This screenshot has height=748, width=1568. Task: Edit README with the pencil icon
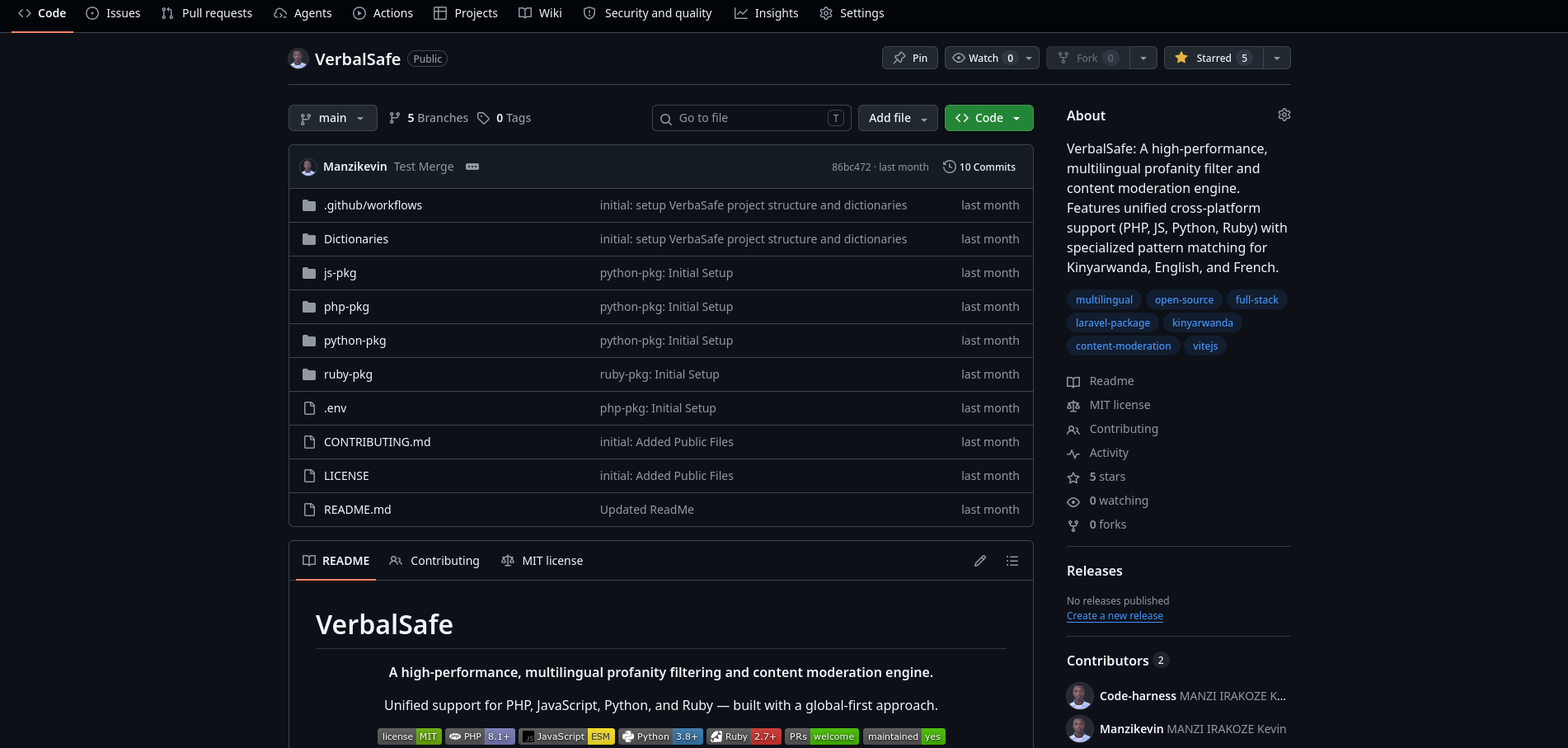tap(980, 561)
